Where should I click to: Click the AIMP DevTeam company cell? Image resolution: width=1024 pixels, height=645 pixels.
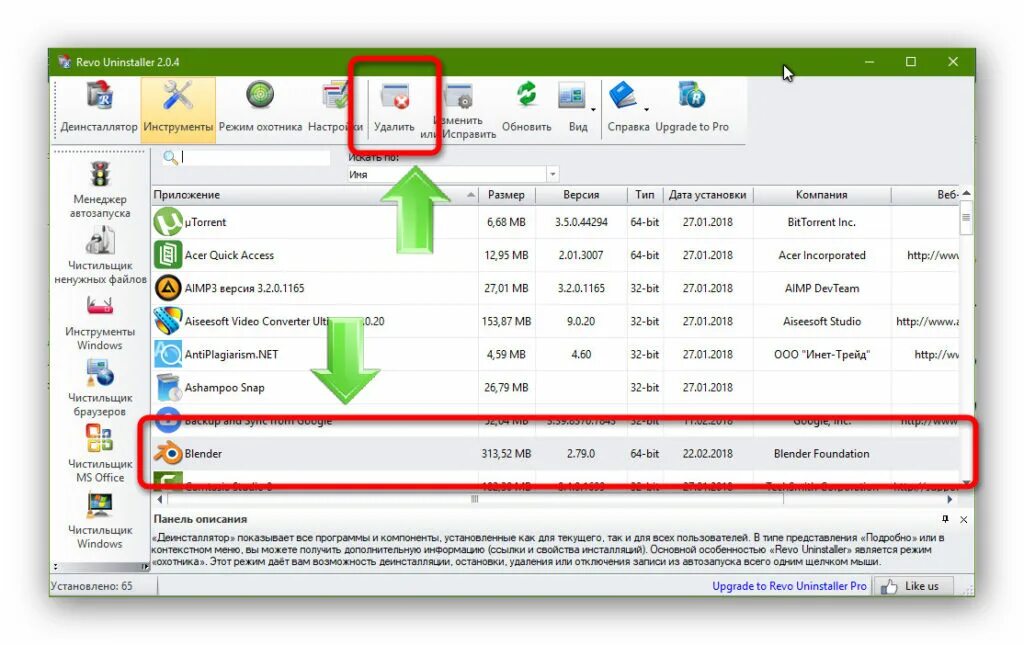click(822, 288)
